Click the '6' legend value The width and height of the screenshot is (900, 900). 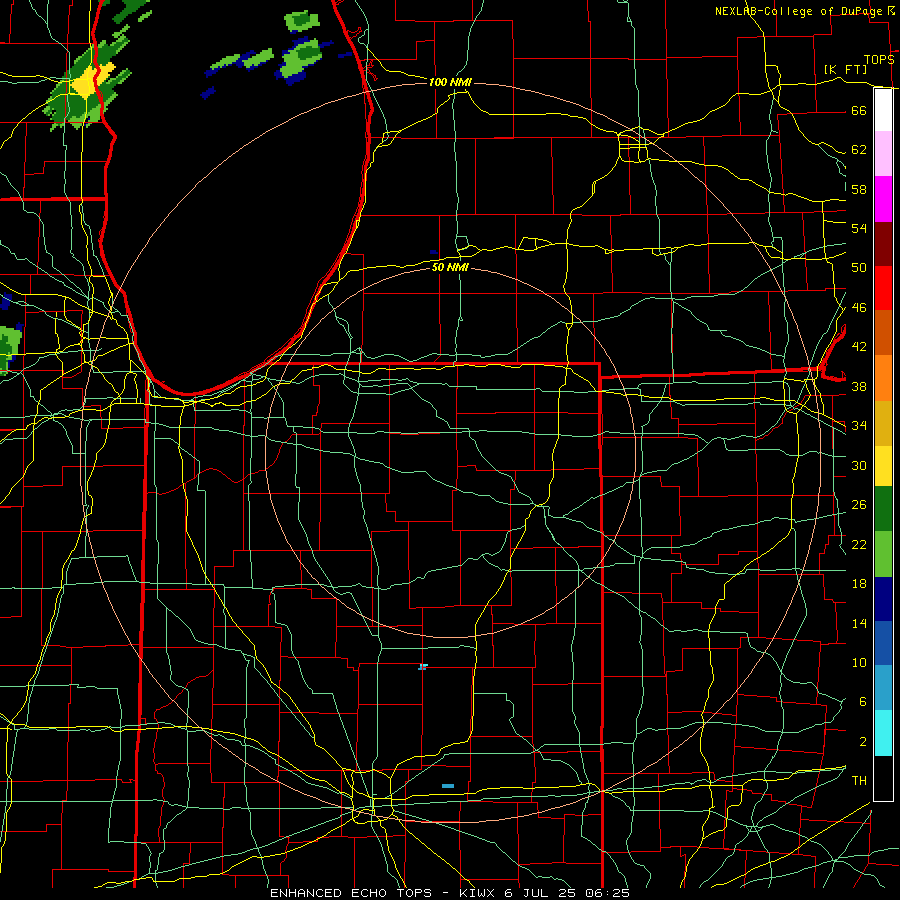coord(862,702)
